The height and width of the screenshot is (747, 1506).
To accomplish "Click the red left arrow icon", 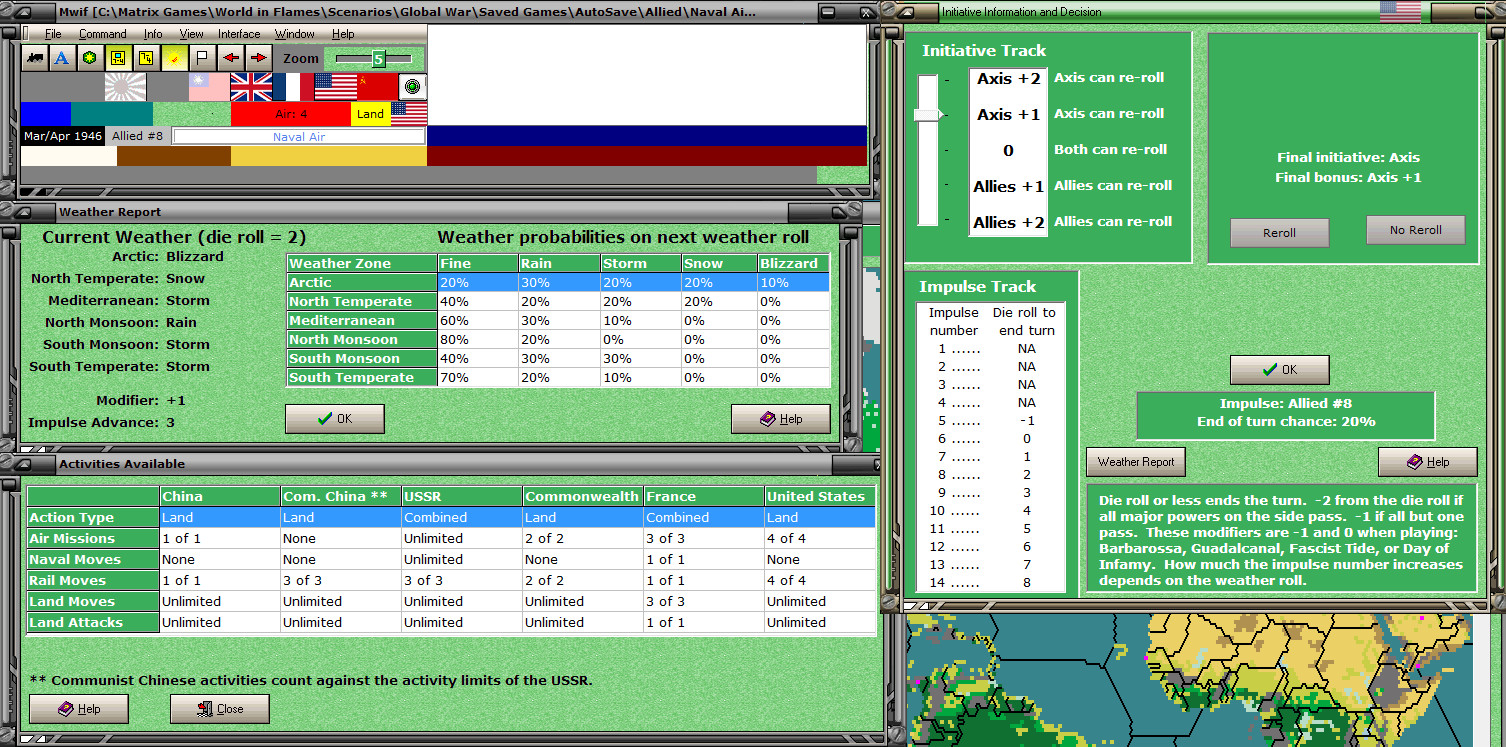I will click(230, 58).
